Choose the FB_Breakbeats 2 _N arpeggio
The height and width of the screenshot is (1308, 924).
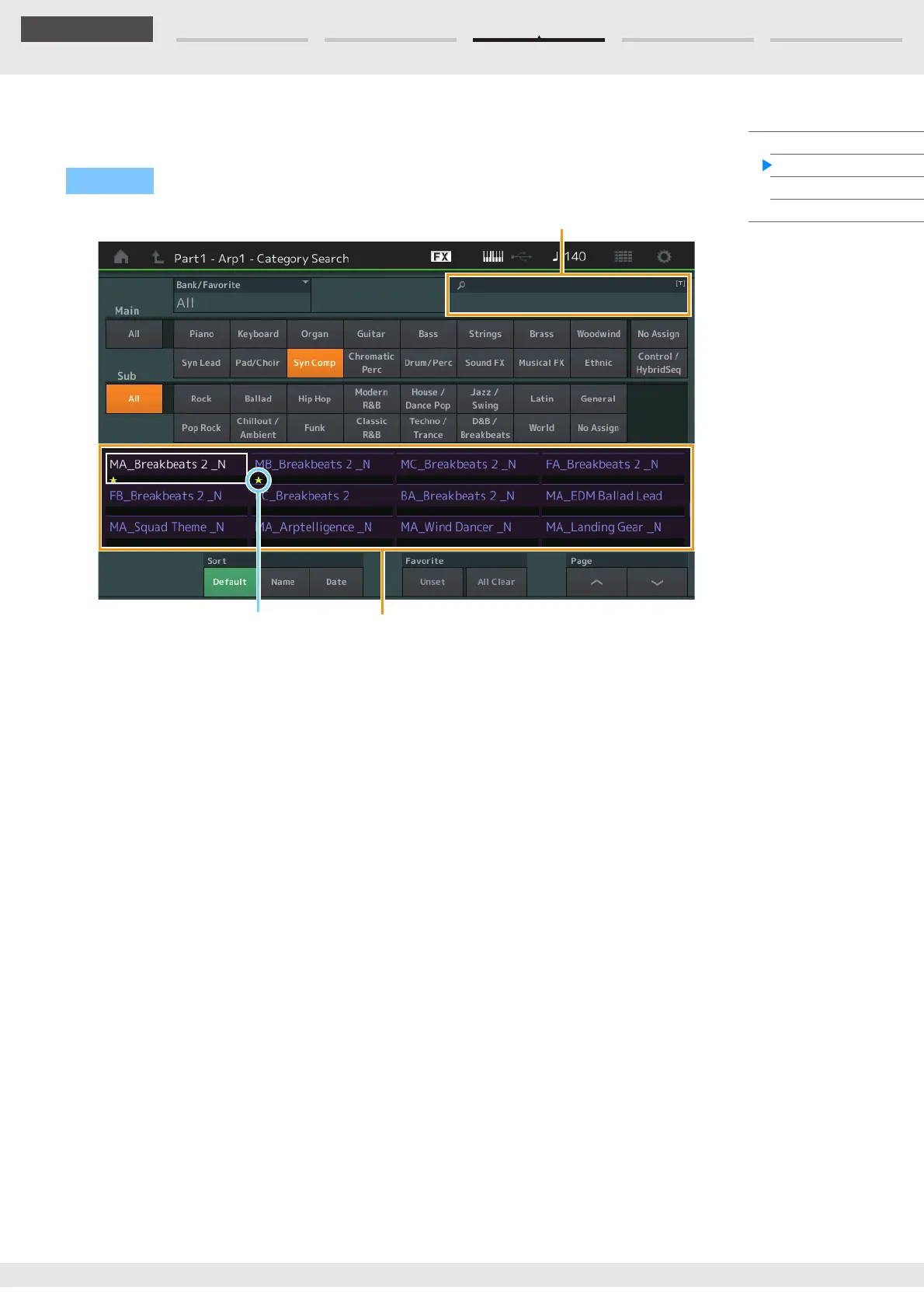click(177, 499)
